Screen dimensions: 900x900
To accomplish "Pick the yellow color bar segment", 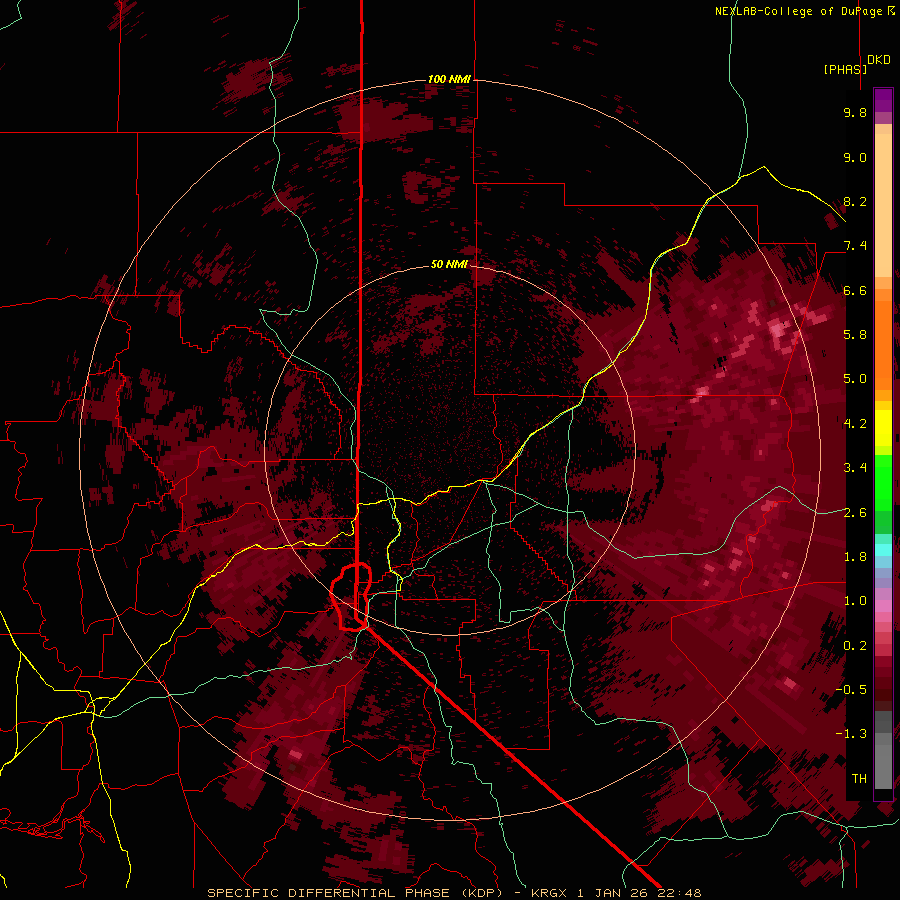I will (x=883, y=428).
